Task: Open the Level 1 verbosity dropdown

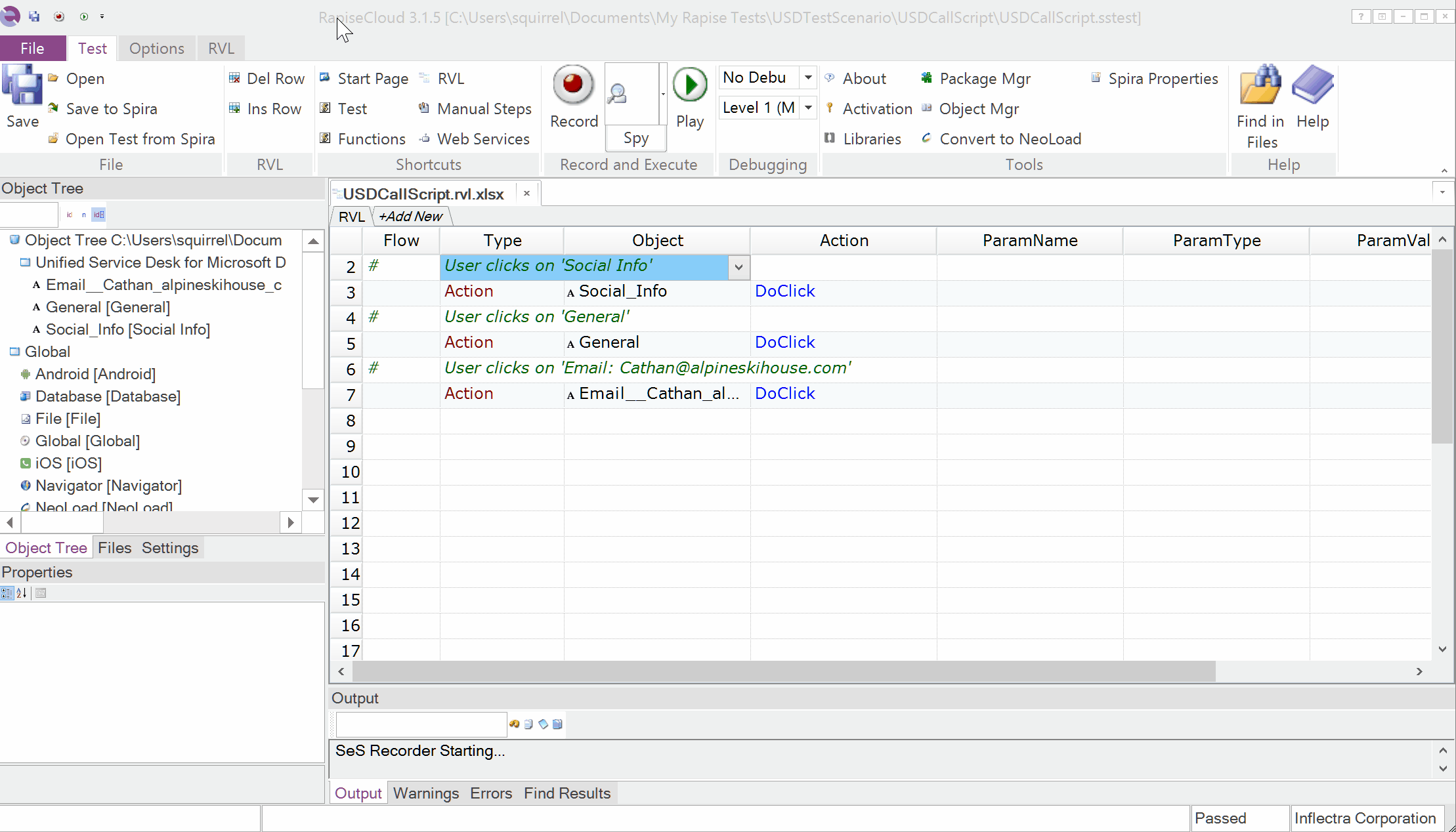Action: click(808, 108)
